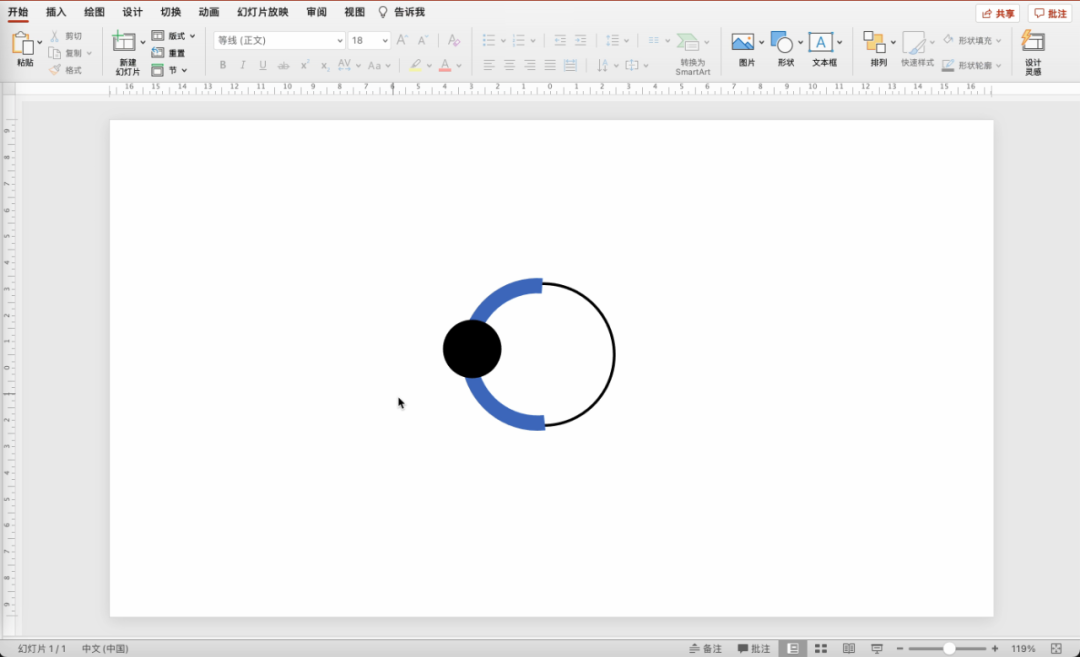Expand the Layout (版式) dropdown
1080x657 pixels.
(192, 36)
